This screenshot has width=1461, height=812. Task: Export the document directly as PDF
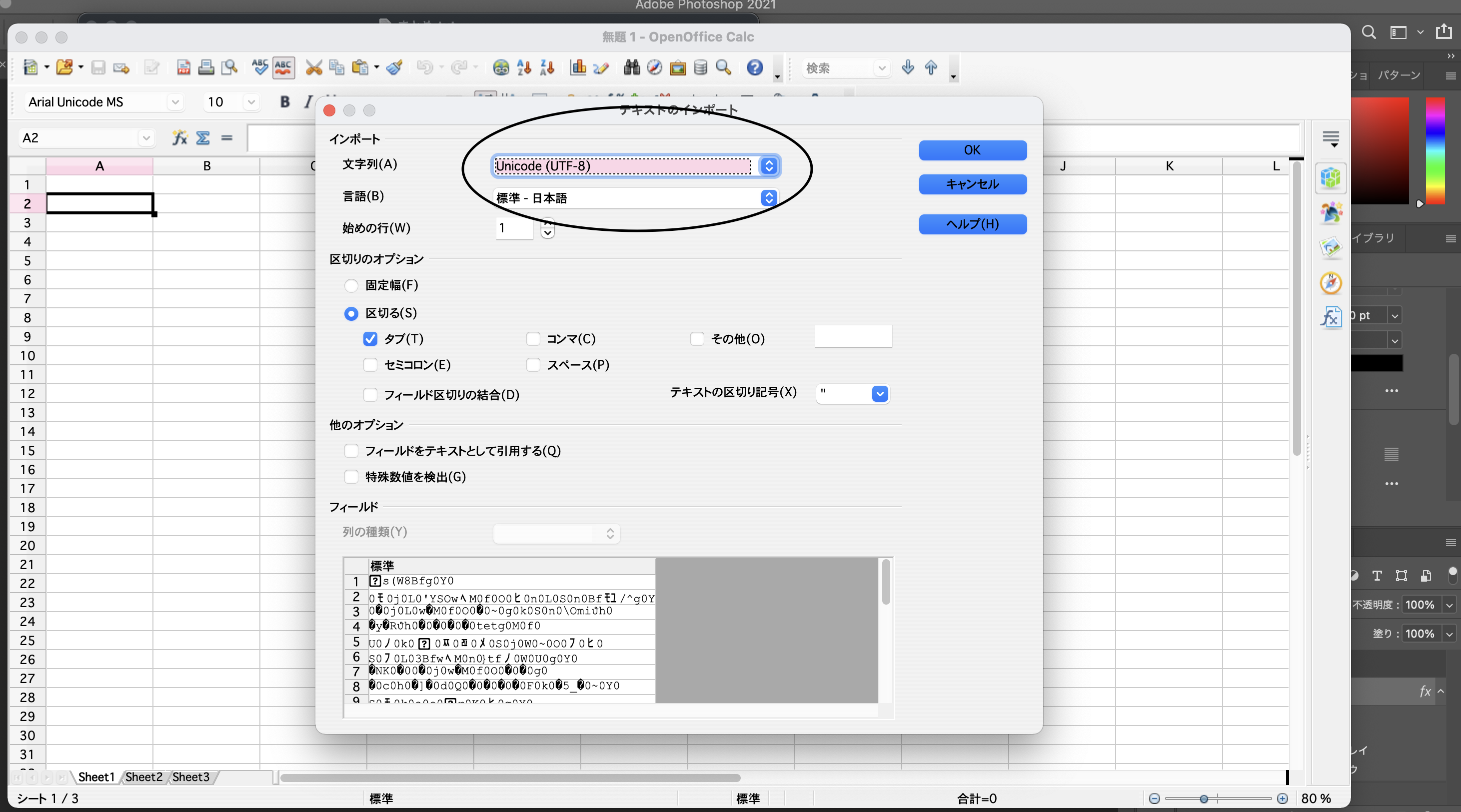[x=183, y=67]
